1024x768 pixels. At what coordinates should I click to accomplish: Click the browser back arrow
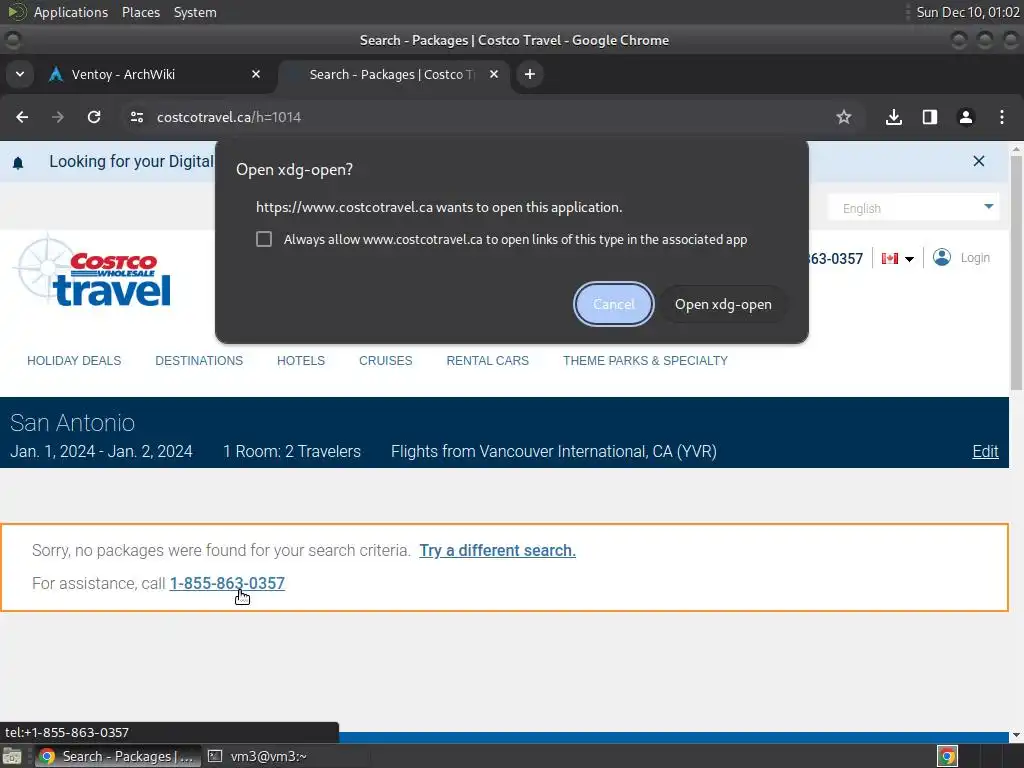tap(22, 117)
